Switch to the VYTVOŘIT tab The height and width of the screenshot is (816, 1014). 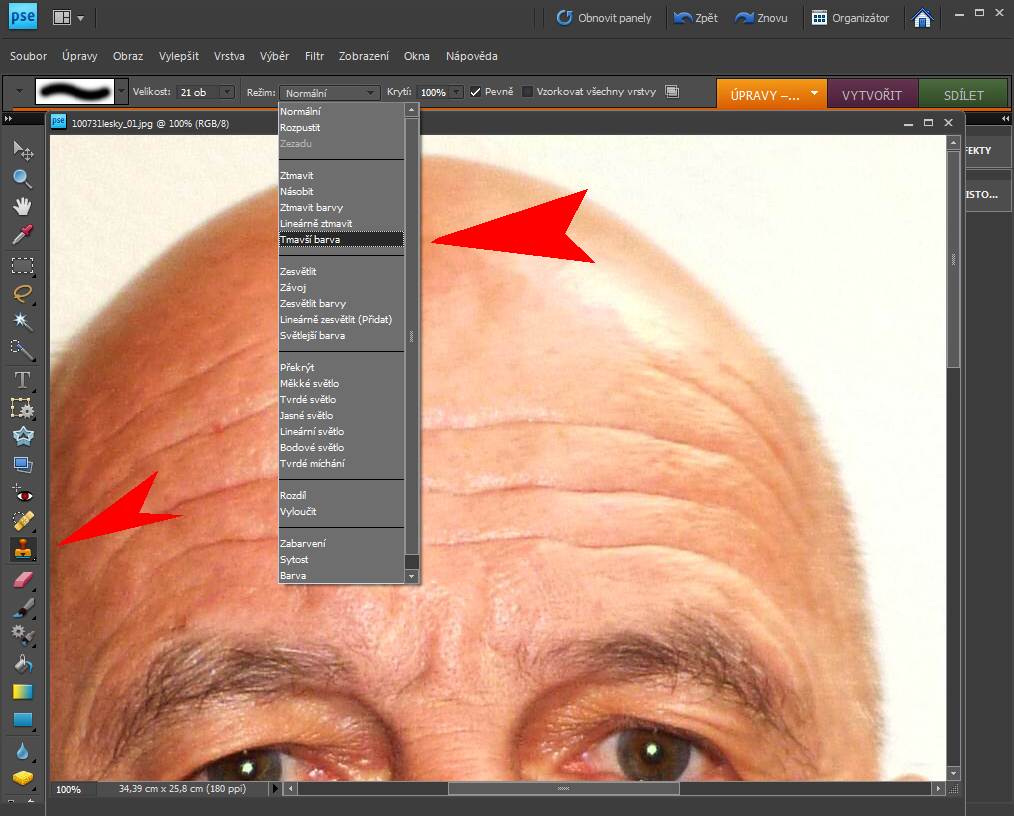tap(872, 95)
